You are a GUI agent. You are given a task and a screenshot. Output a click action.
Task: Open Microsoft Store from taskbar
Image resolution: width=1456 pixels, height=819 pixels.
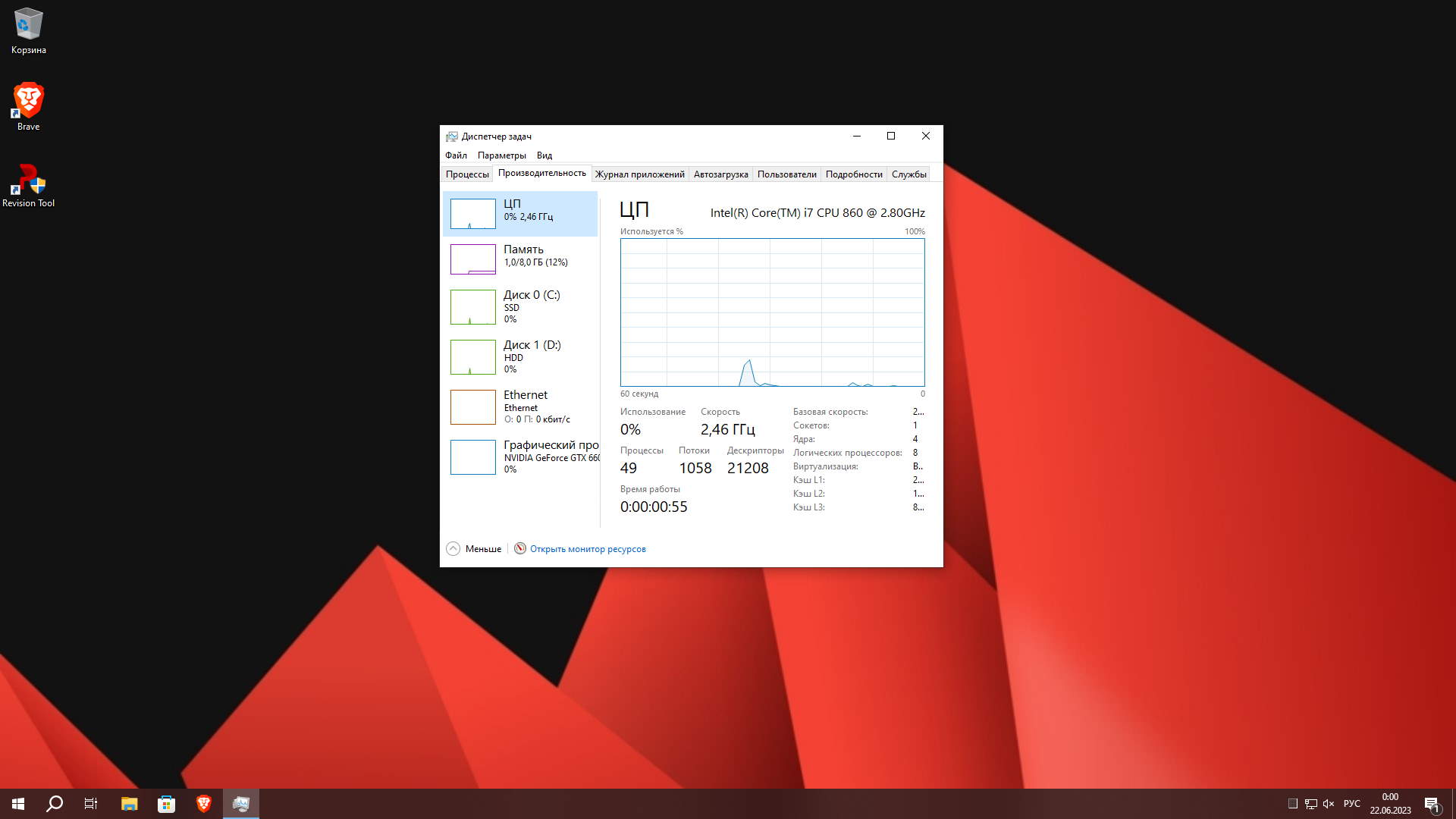[x=166, y=804]
